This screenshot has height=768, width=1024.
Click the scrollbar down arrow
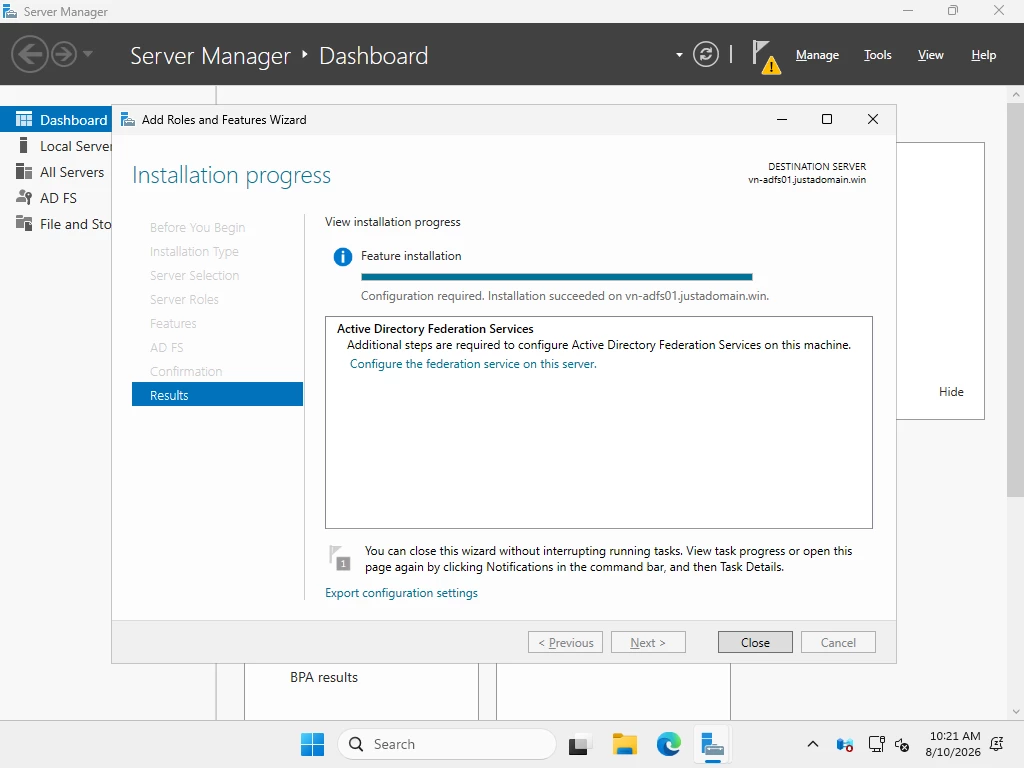pyautogui.click(x=1016, y=712)
